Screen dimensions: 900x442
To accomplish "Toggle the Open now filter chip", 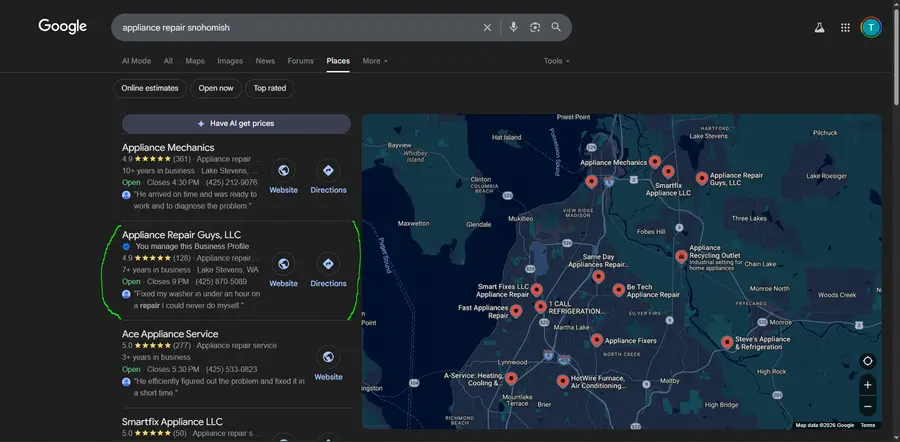I will coord(216,88).
